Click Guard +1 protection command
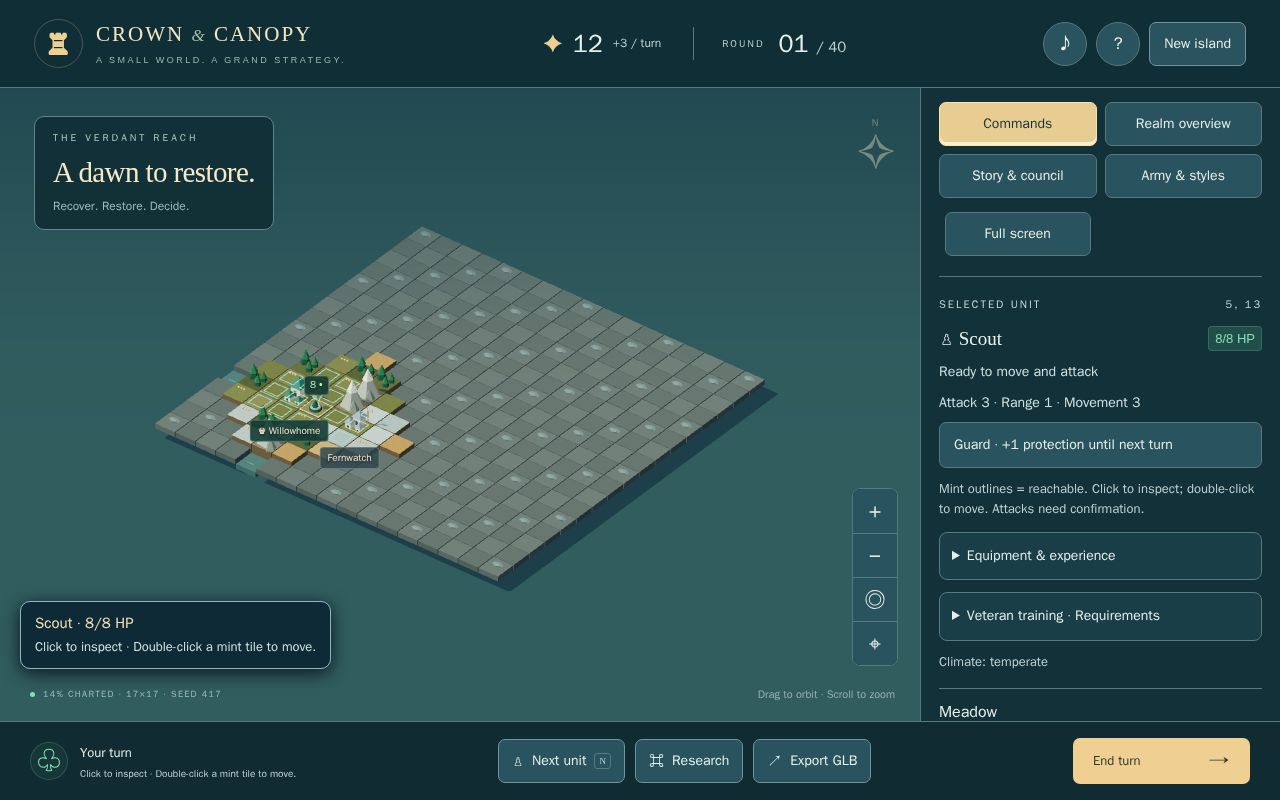 click(1100, 445)
